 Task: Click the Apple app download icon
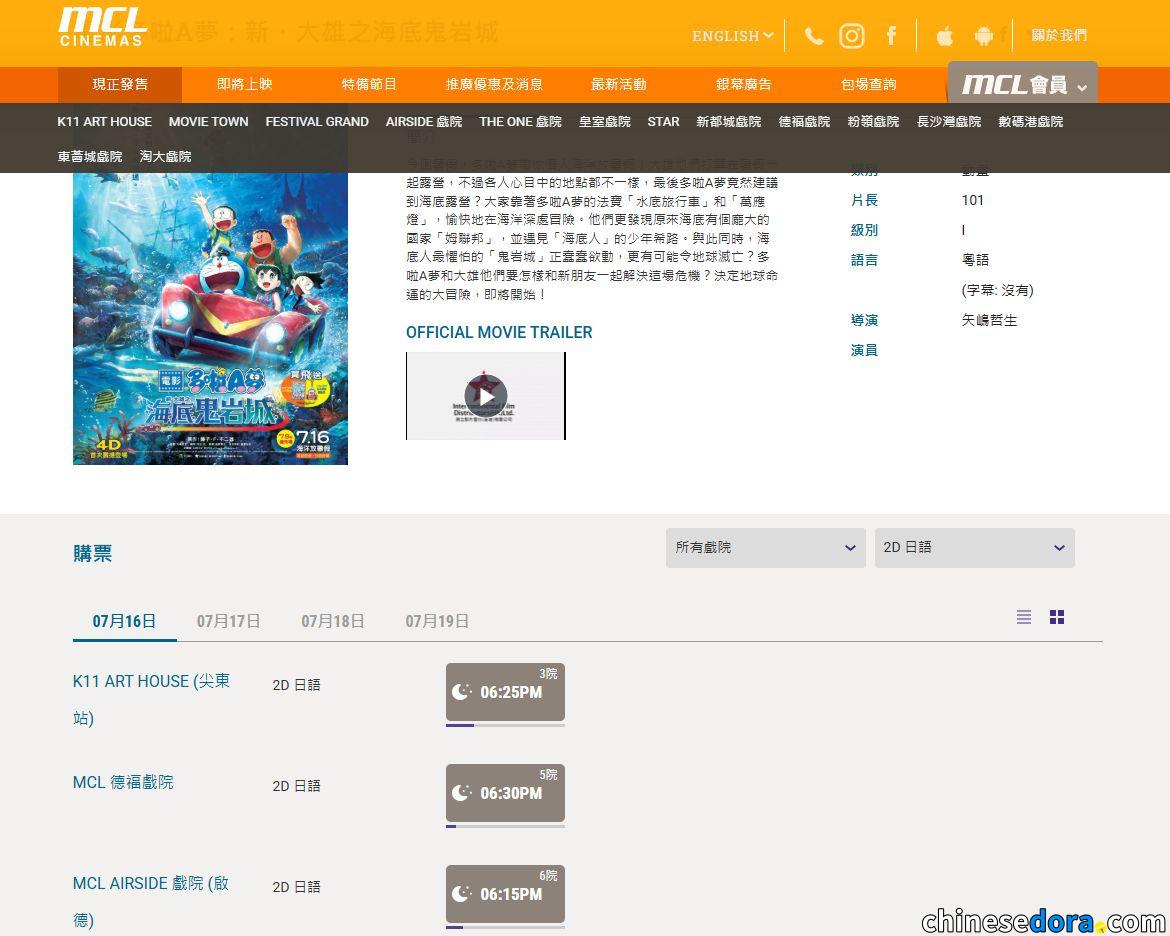pos(945,35)
